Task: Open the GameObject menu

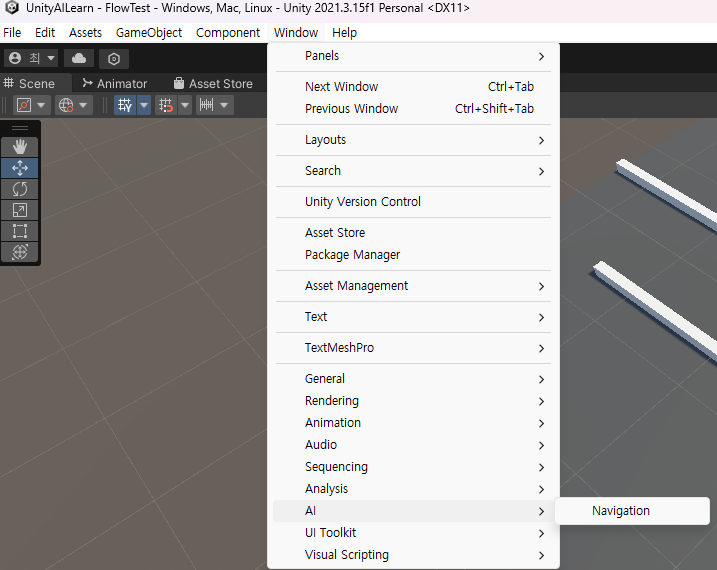Action: (149, 33)
